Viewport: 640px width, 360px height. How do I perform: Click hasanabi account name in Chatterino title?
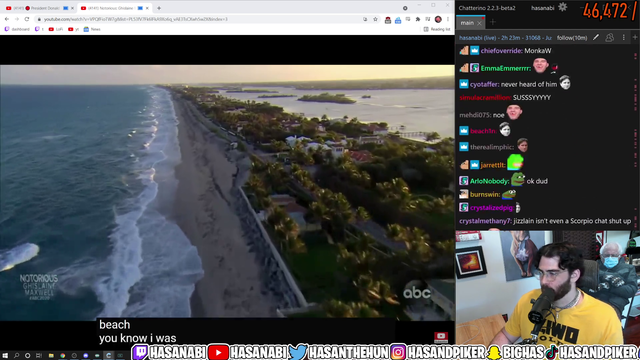pyautogui.click(x=542, y=8)
